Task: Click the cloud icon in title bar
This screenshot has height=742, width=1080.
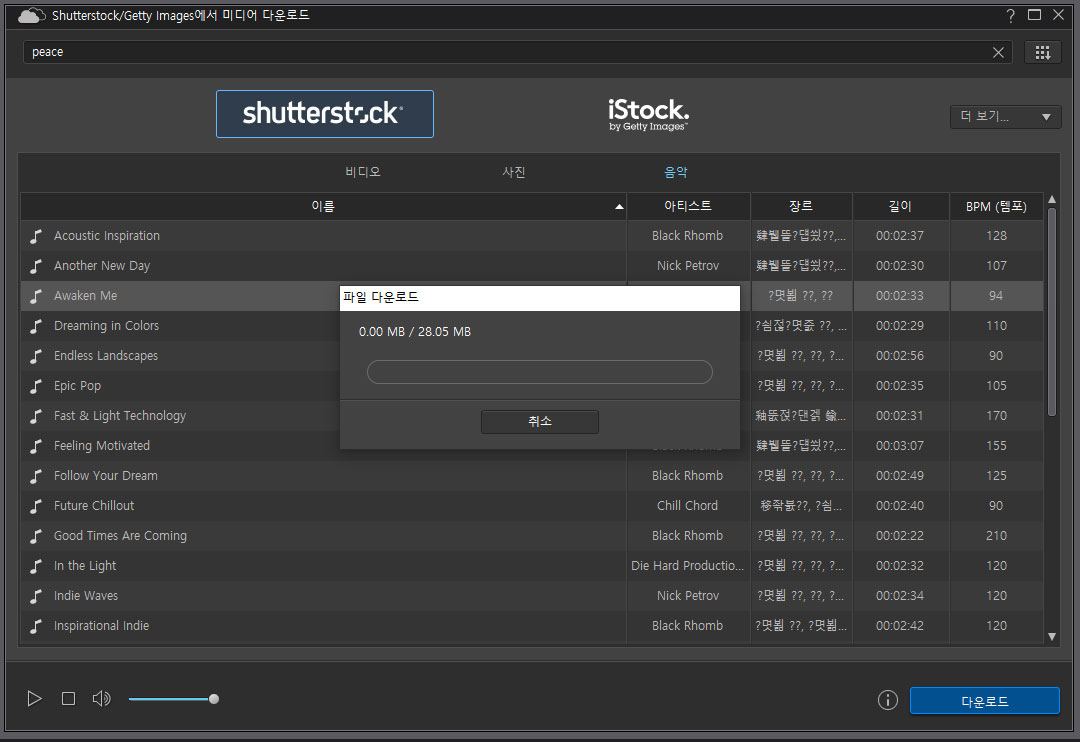Action: coord(31,15)
